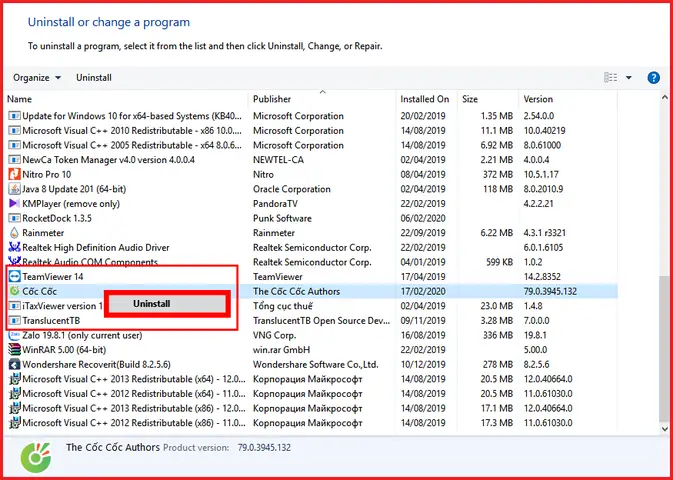673x480 pixels.
Task: Click the Visual C++ 2012 (x64) icon
Action: coord(15,394)
